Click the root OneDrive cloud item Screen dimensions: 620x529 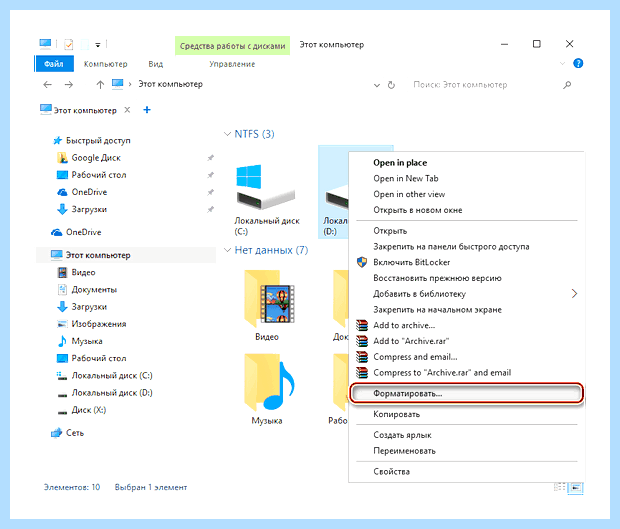[76, 232]
